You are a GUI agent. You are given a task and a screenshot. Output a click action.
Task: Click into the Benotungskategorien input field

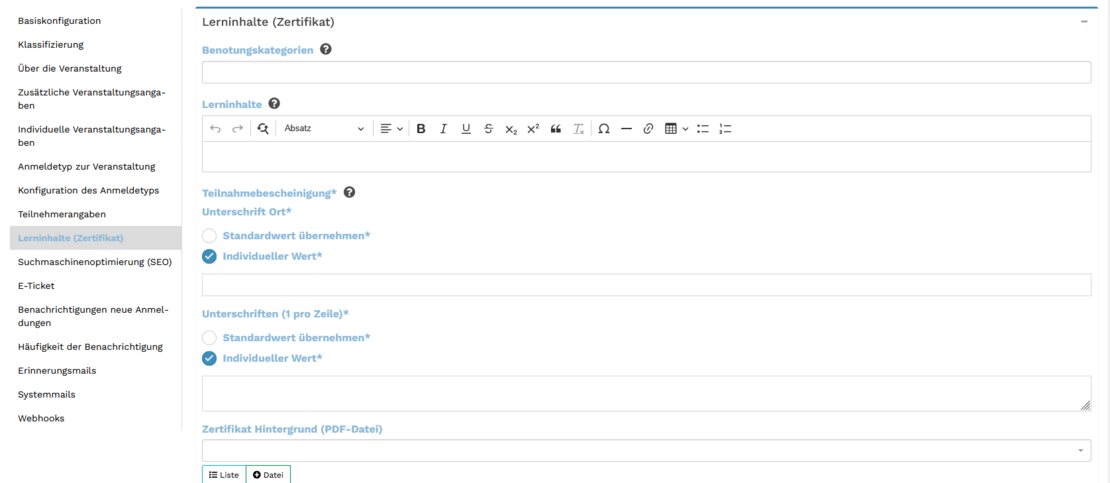pos(646,72)
